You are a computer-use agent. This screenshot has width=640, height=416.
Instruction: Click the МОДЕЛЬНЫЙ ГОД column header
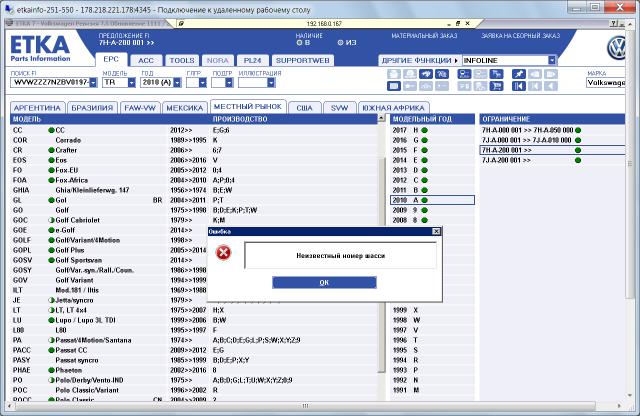(432, 119)
